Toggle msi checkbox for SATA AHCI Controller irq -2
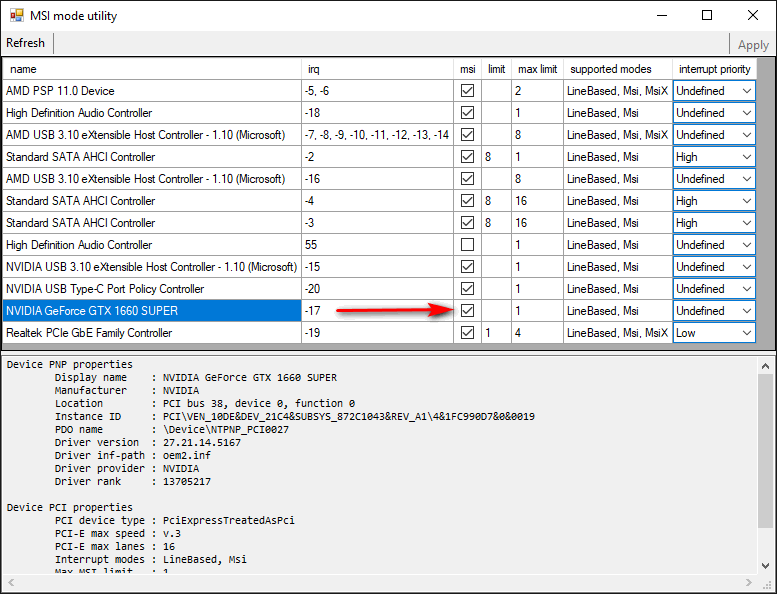The image size is (777, 594). click(x=467, y=157)
